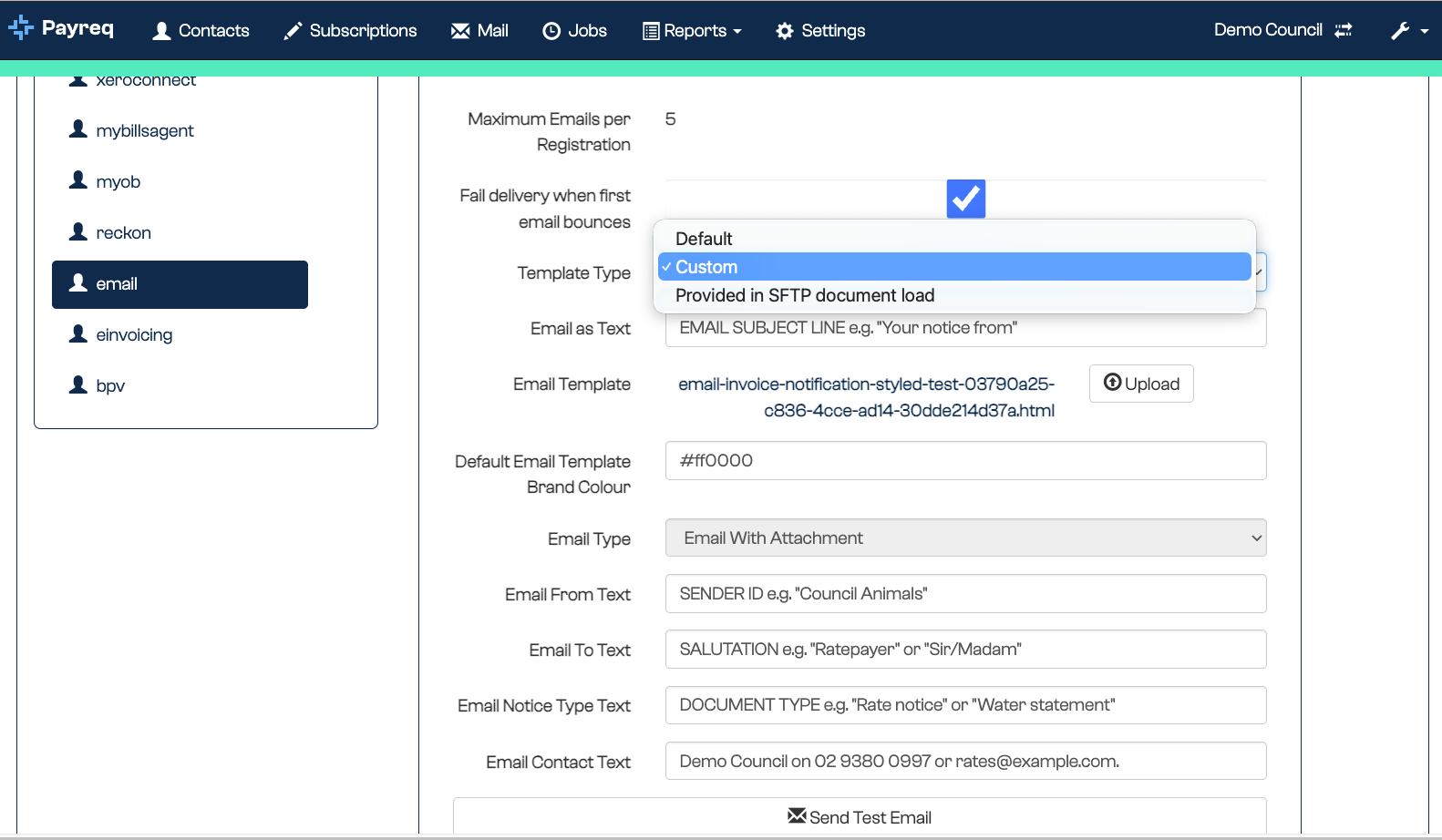Open Contacts from the top navigation
The height and width of the screenshot is (840, 1442).
click(x=201, y=31)
